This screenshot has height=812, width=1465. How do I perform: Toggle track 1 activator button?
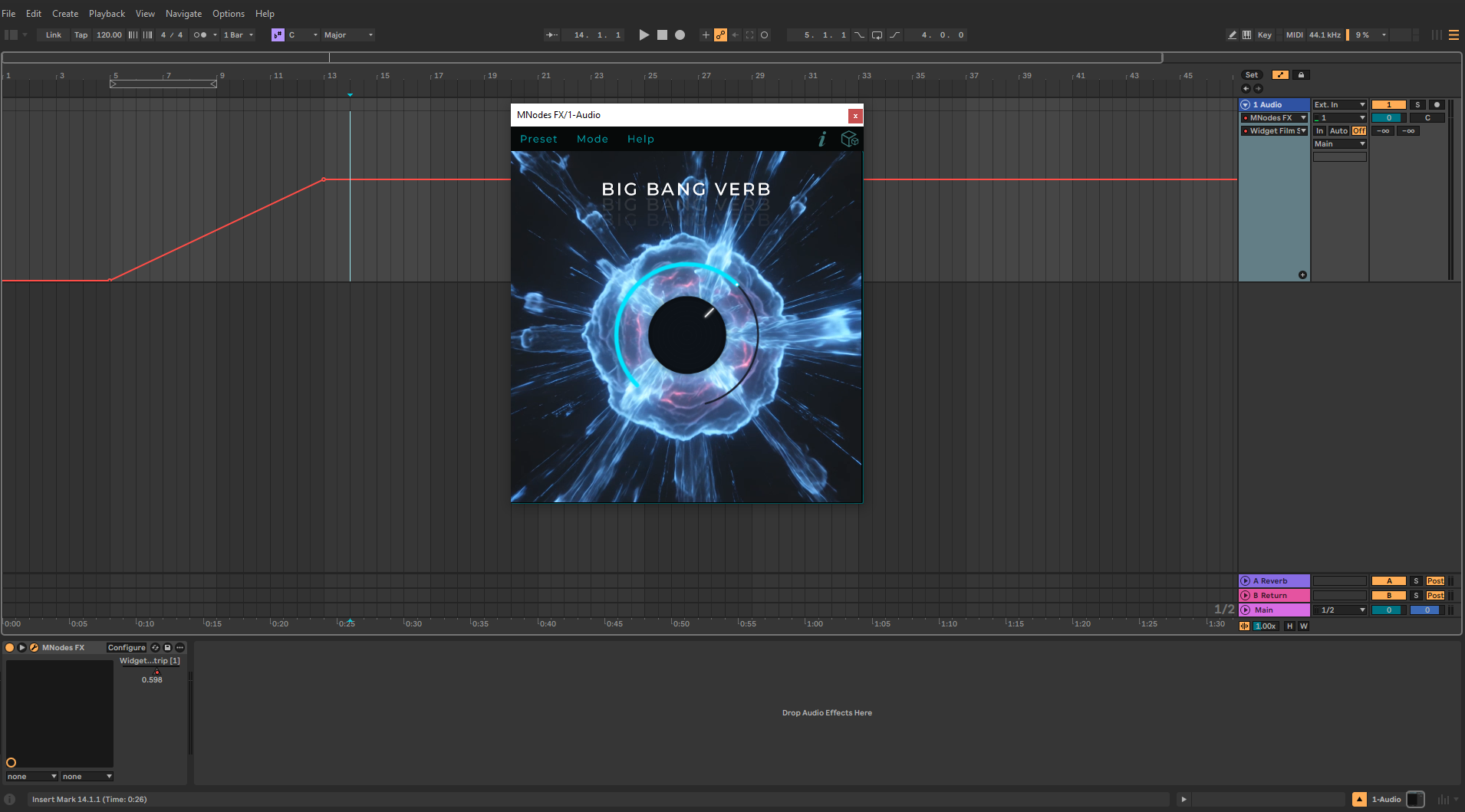click(x=1388, y=105)
